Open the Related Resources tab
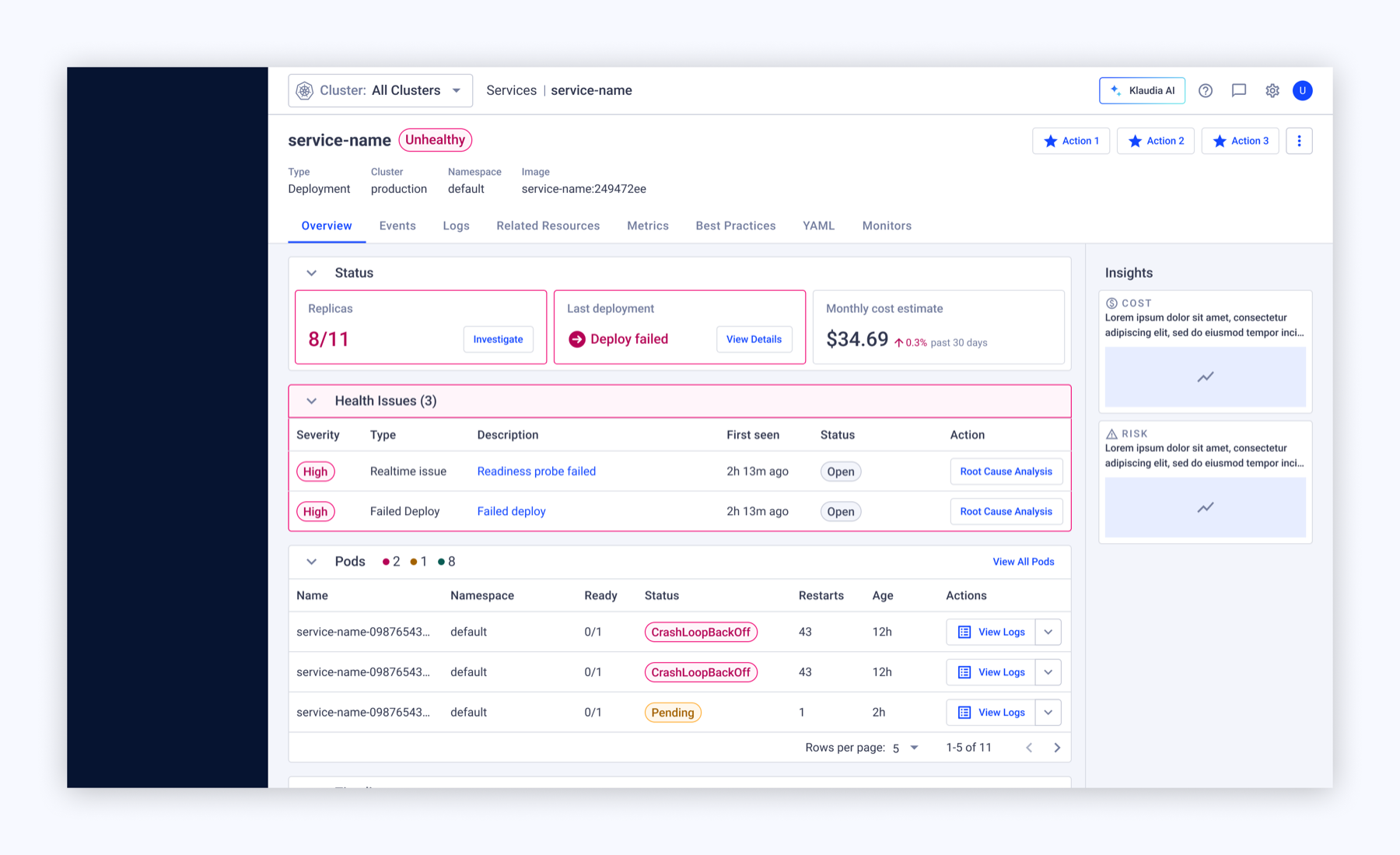 pyautogui.click(x=548, y=226)
